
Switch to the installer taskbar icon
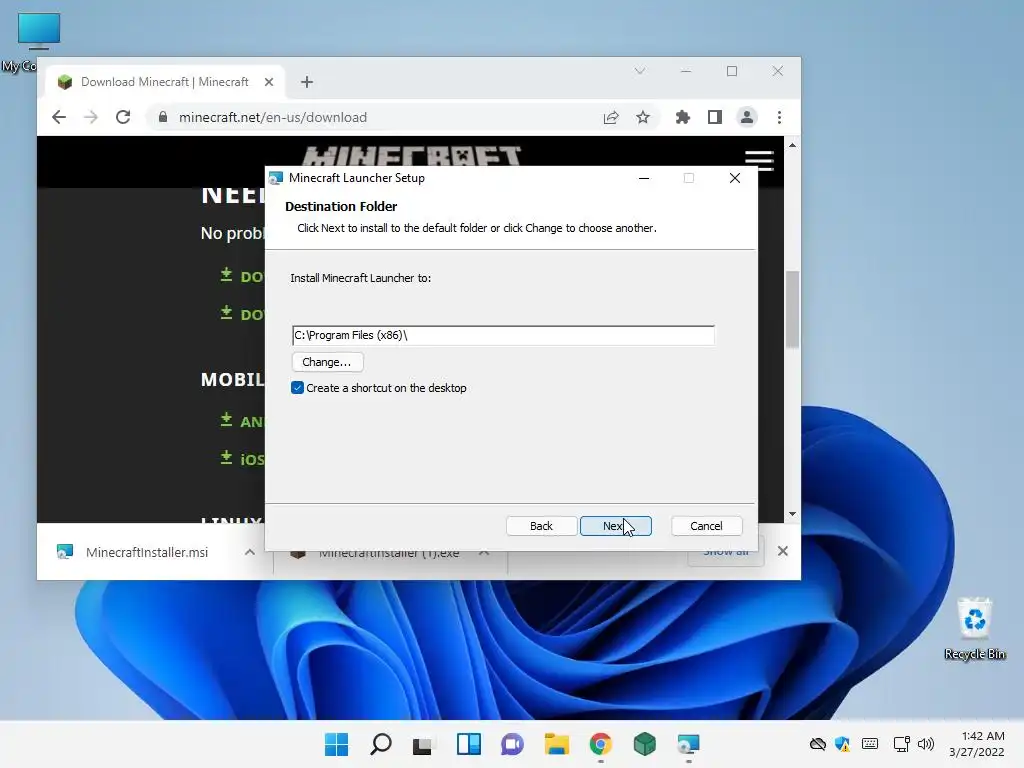click(x=688, y=744)
